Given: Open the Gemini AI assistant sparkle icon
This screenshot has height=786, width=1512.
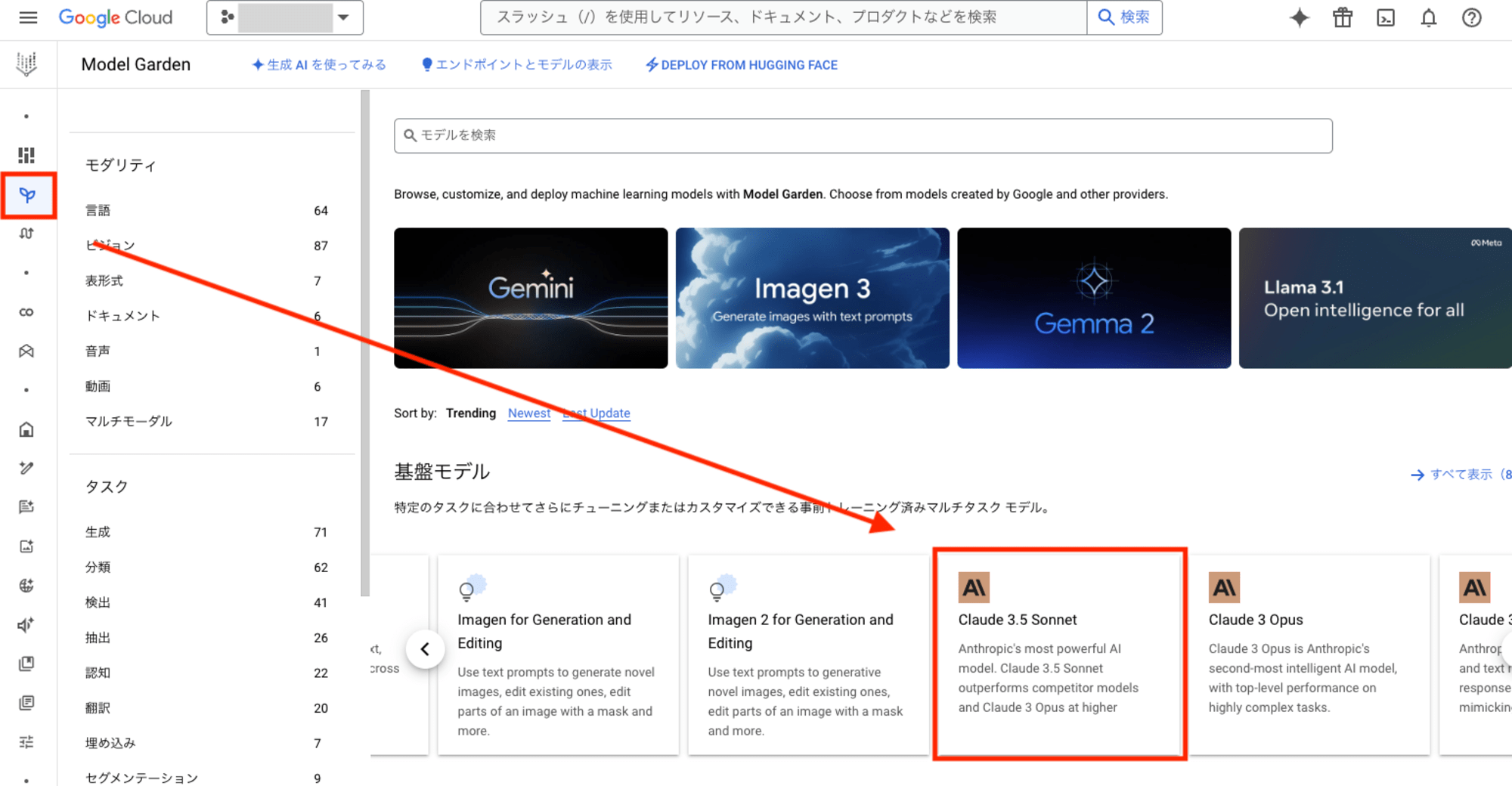Looking at the screenshot, I should [x=1299, y=17].
